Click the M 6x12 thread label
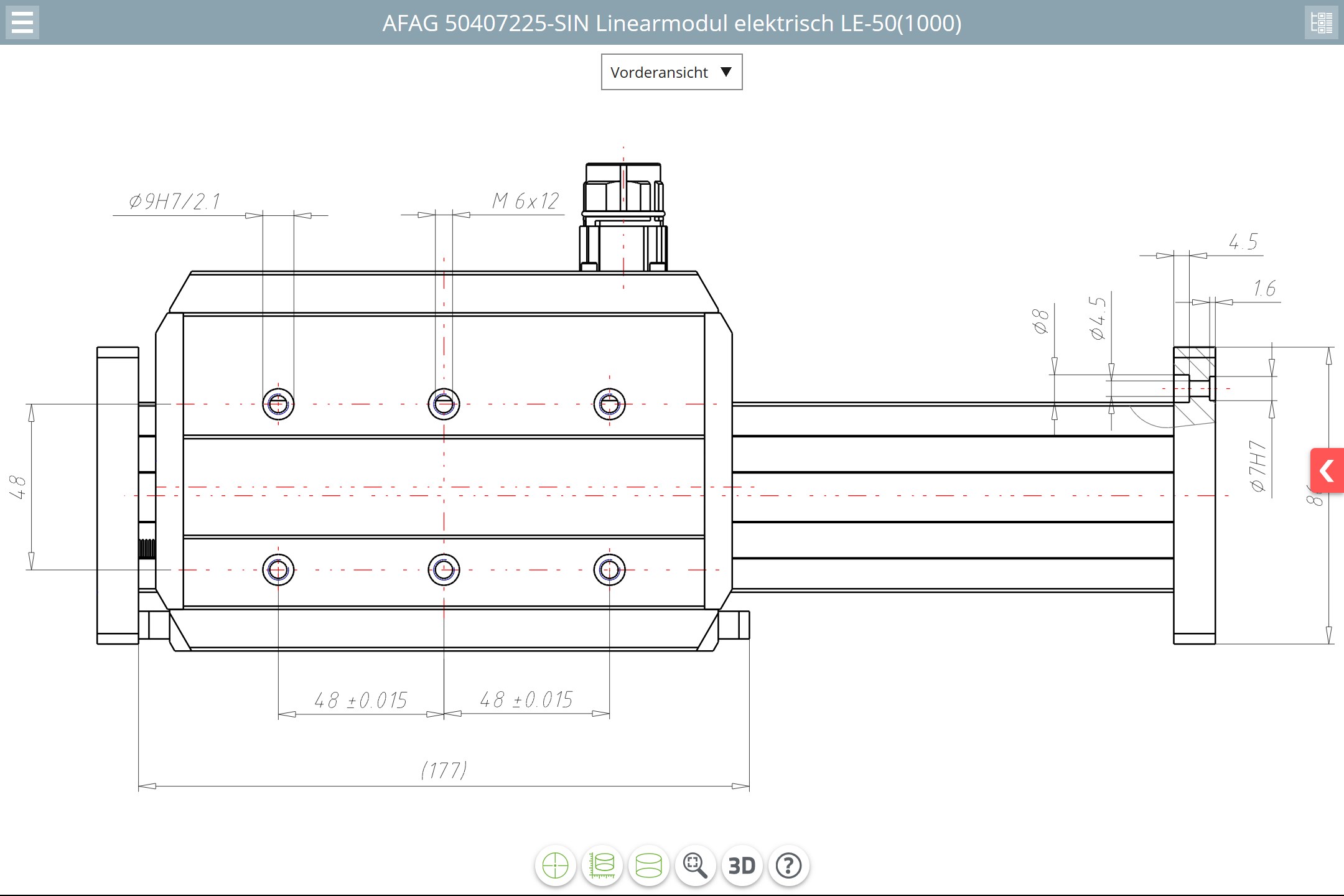This screenshot has height=896, width=1344. coord(525,201)
